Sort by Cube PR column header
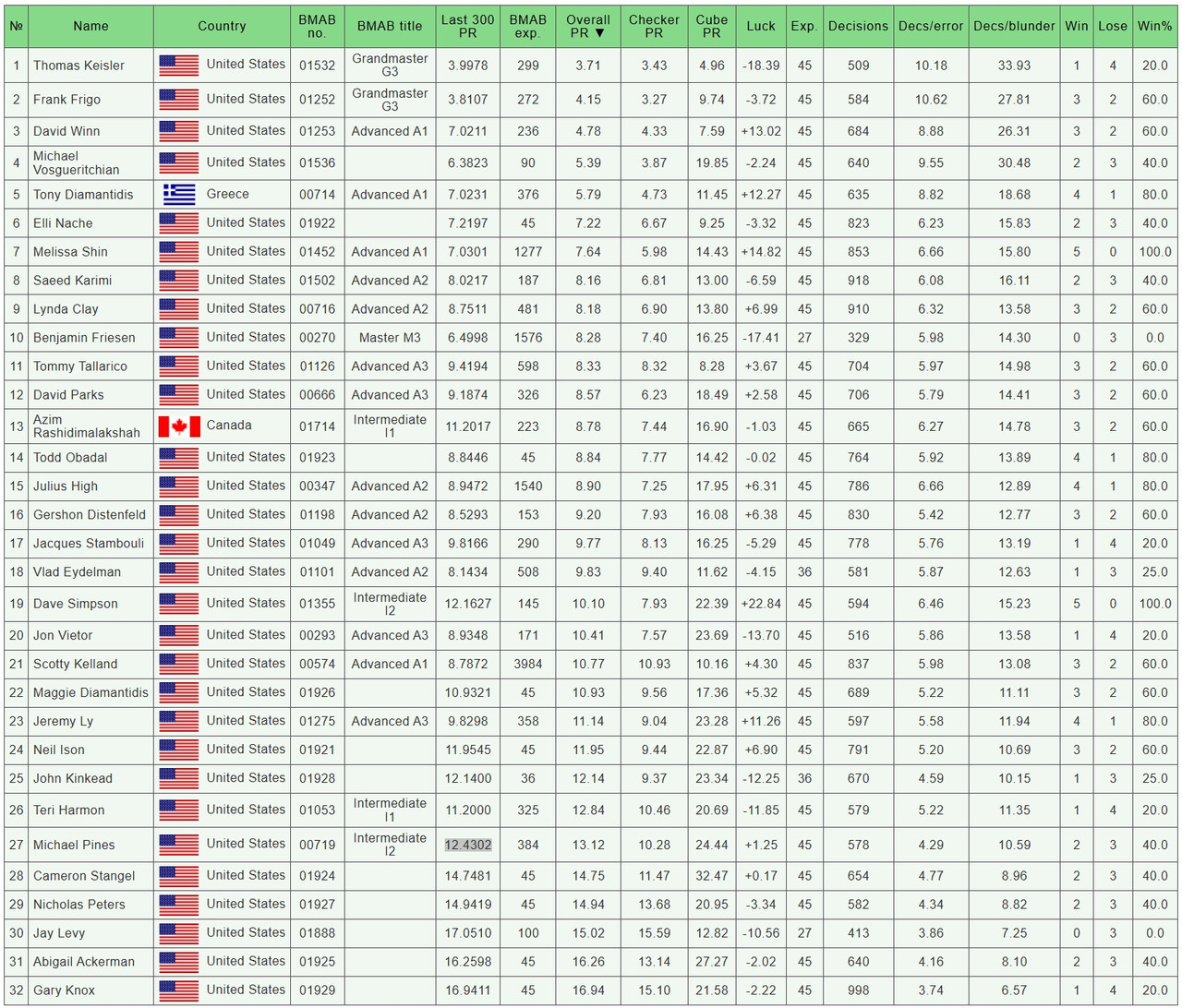The width and height of the screenshot is (1182, 1008). (711, 26)
